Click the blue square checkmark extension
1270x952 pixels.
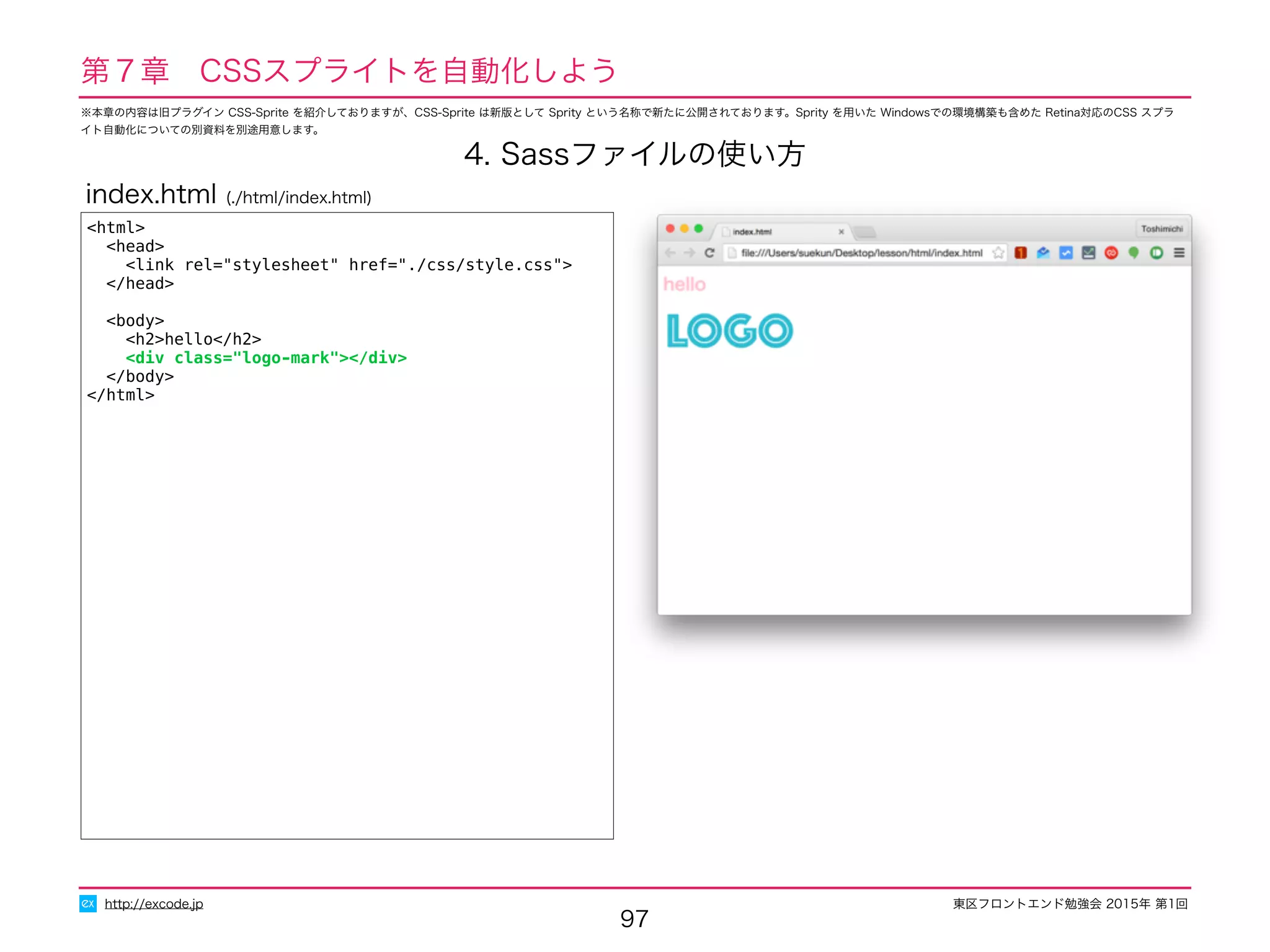pos(1066,253)
